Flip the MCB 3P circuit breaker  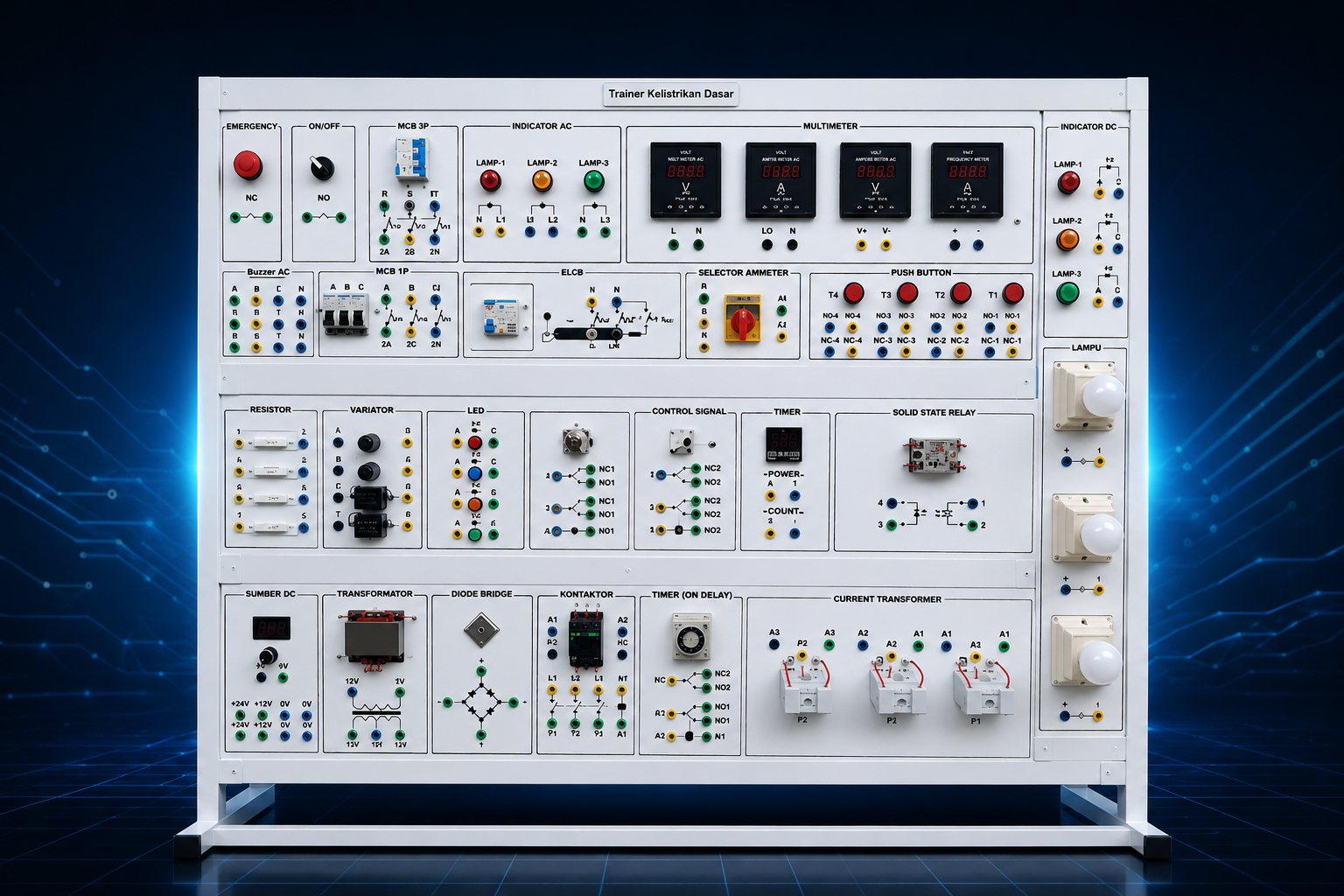point(411,160)
